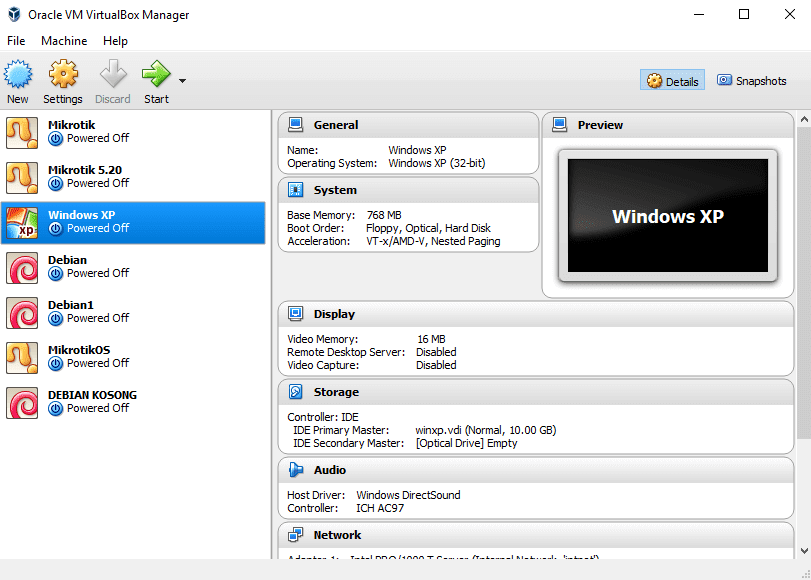Click the Windows XP (32-bit) OS value
Viewport: 811px width, 580px height.
pos(437,163)
